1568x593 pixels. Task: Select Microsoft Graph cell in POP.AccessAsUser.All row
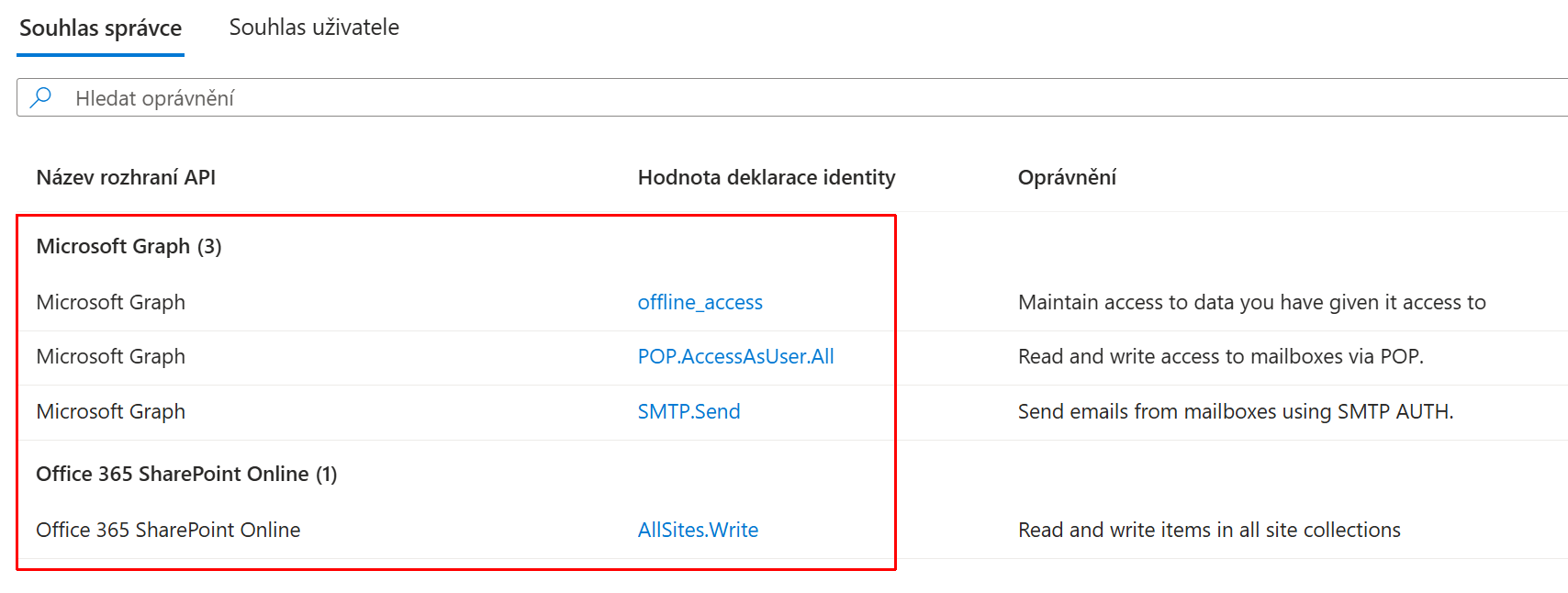pyautogui.click(x=110, y=356)
